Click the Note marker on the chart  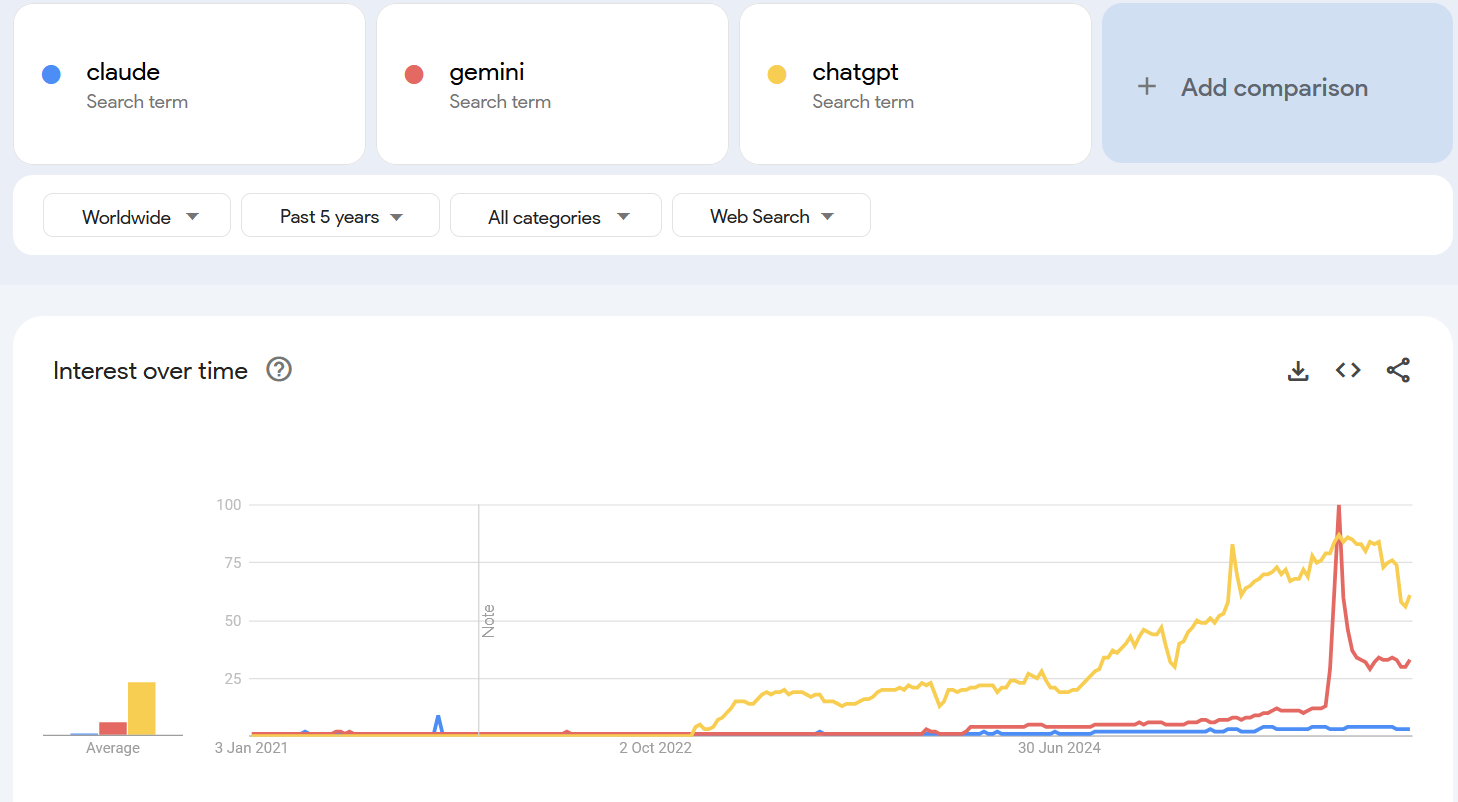tap(488, 621)
